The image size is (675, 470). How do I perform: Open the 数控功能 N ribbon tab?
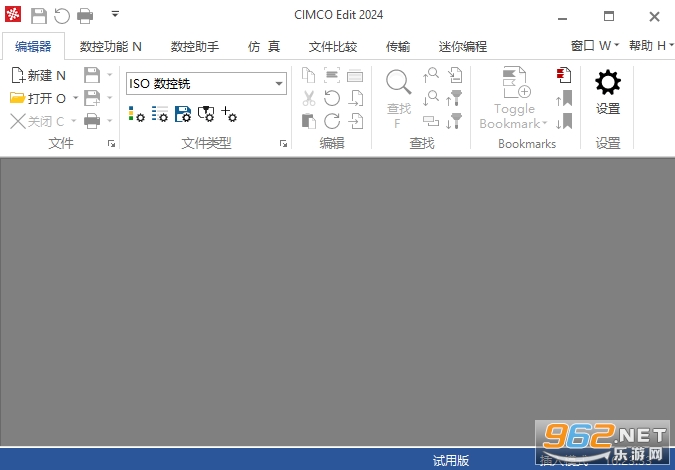point(111,46)
